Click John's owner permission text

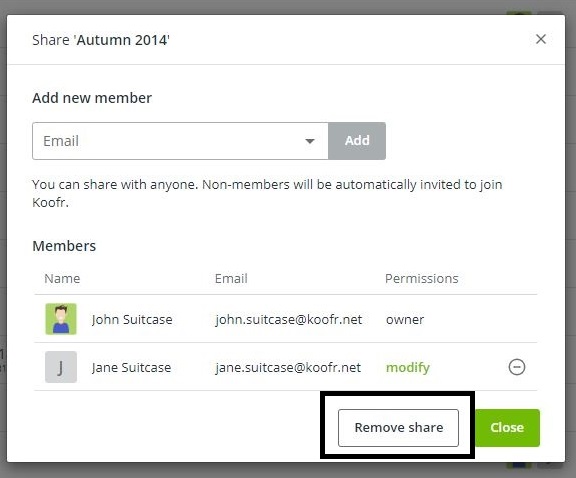click(405, 320)
